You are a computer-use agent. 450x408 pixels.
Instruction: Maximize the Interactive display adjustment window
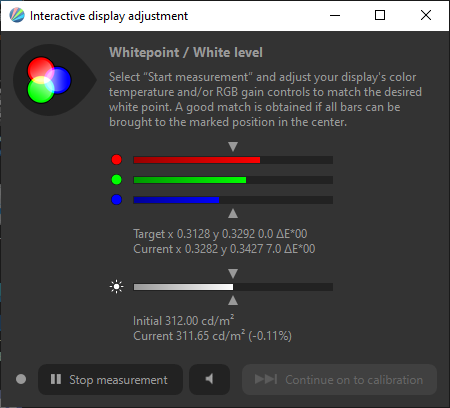(380, 15)
